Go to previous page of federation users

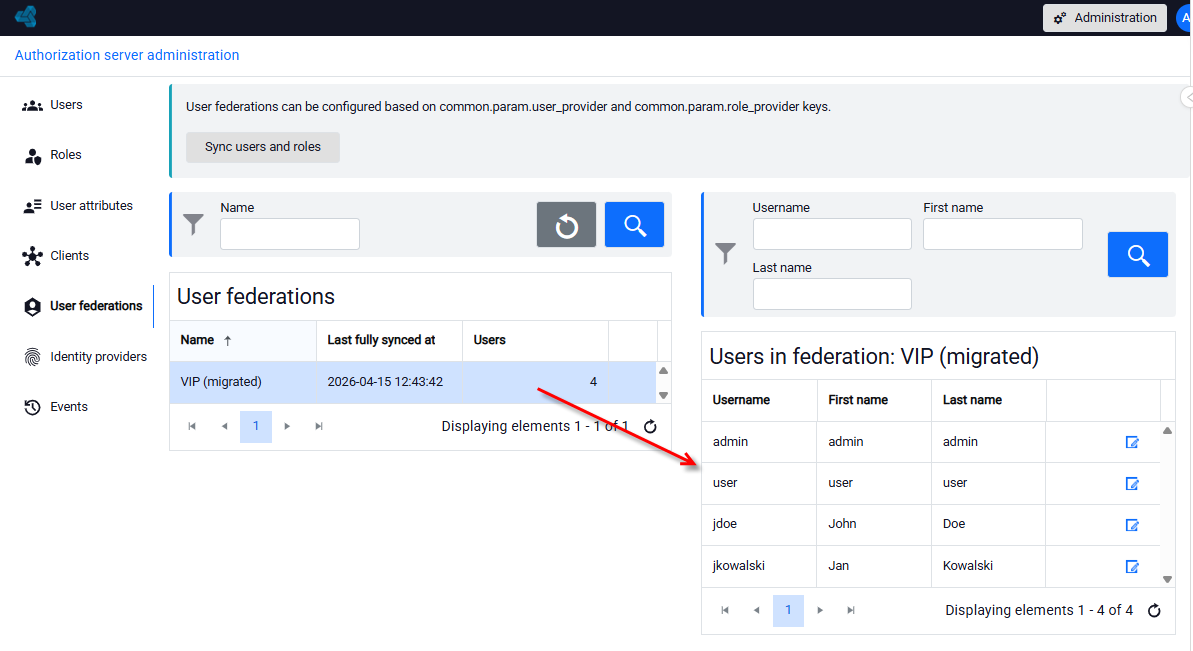click(756, 611)
